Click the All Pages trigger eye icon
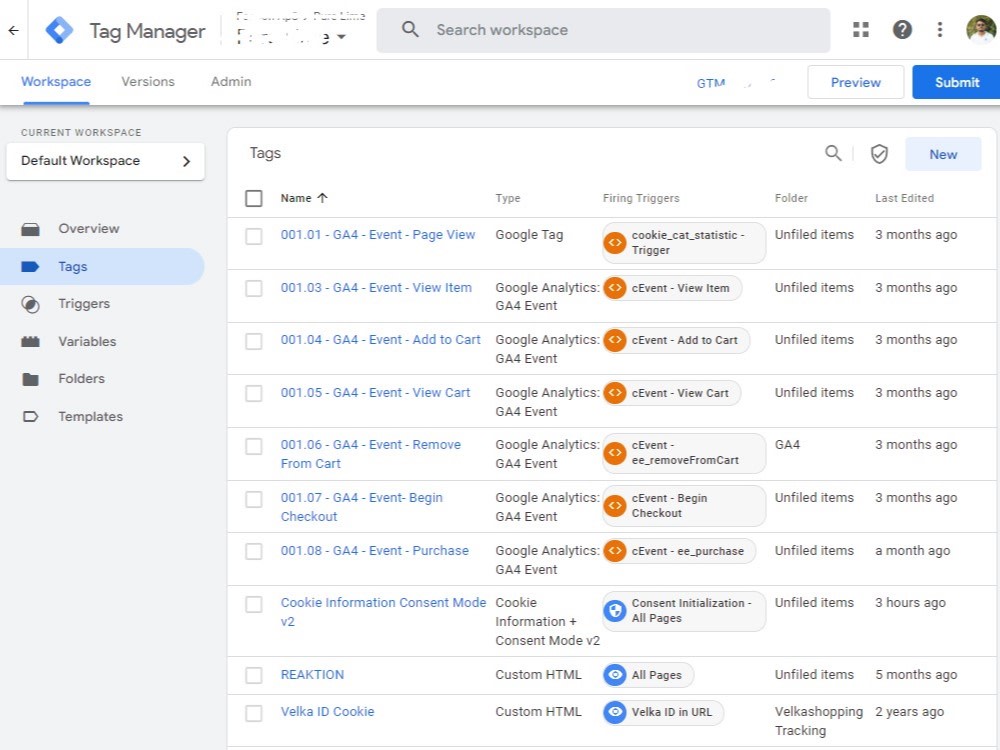The width and height of the screenshot is (1000, 750). [615, 675]
